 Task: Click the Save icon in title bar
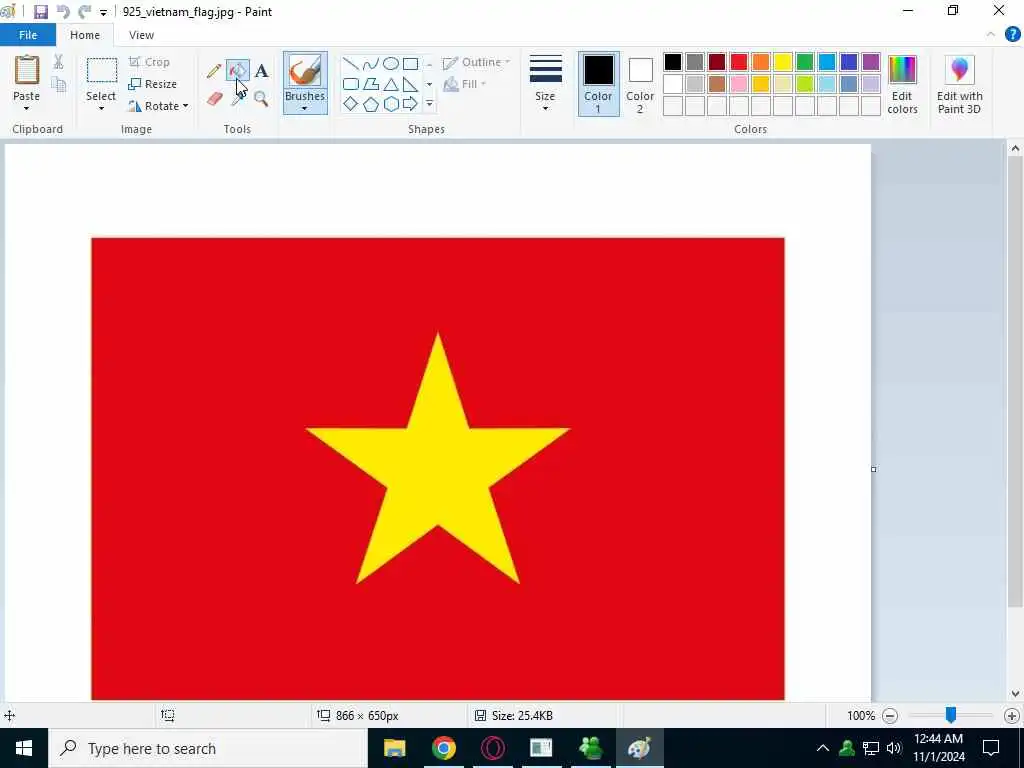40,12
